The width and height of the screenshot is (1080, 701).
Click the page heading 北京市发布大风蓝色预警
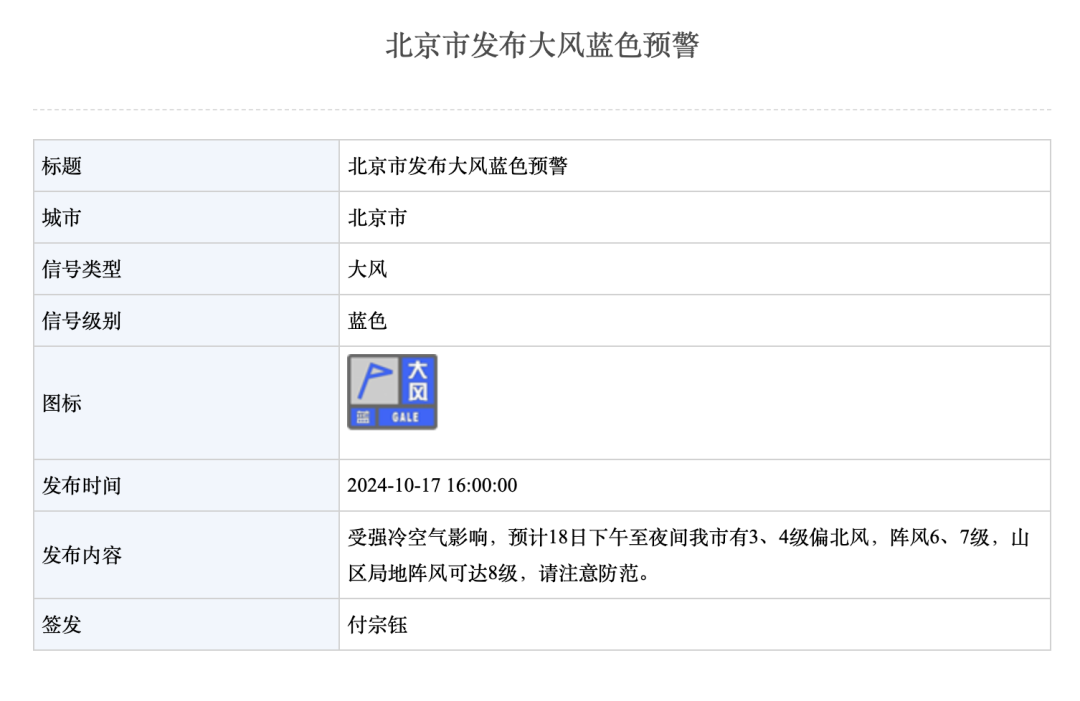tap(541, 46)
